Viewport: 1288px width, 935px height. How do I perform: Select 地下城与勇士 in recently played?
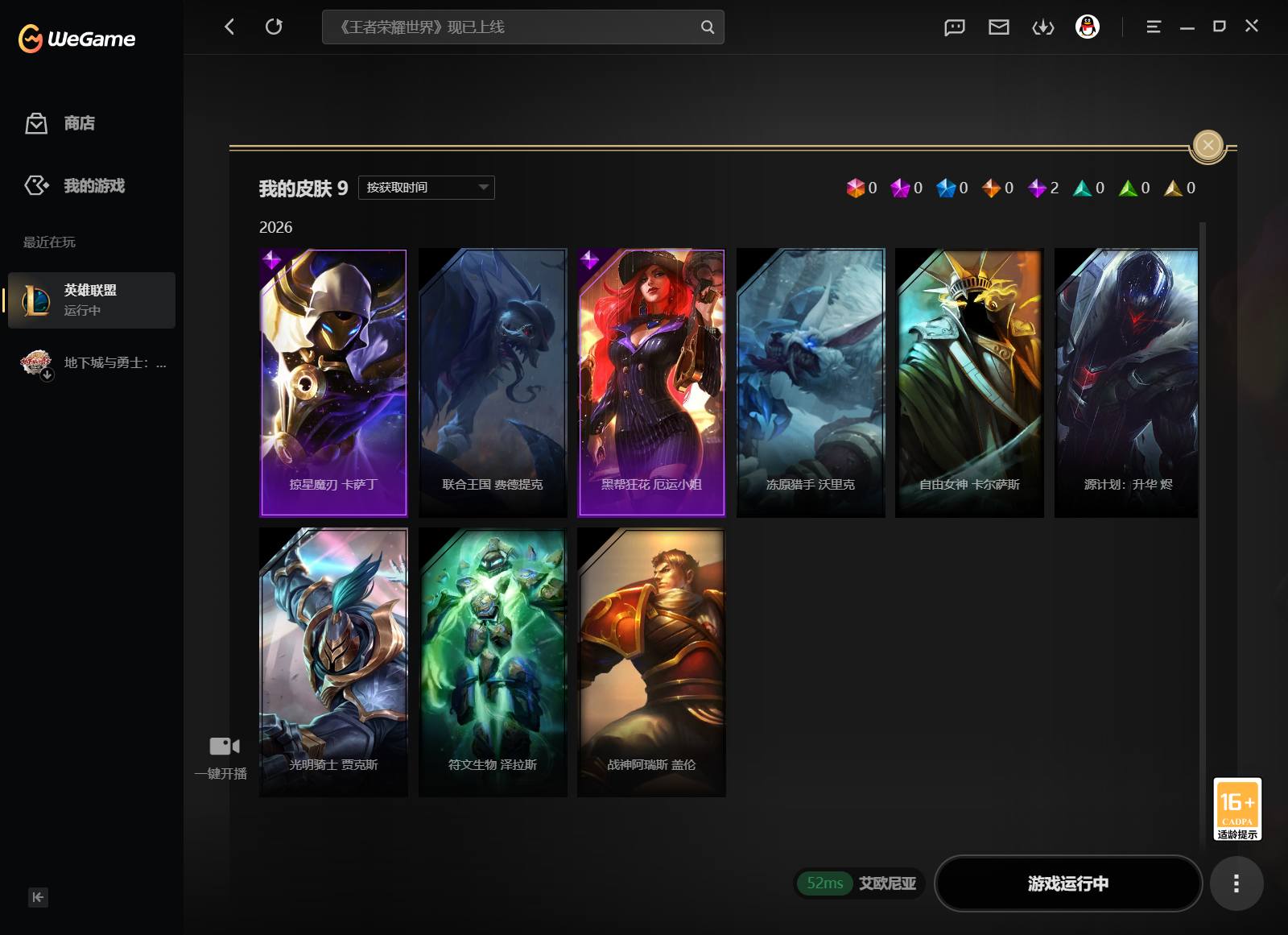pyautogui.click(x=92, y=363)
